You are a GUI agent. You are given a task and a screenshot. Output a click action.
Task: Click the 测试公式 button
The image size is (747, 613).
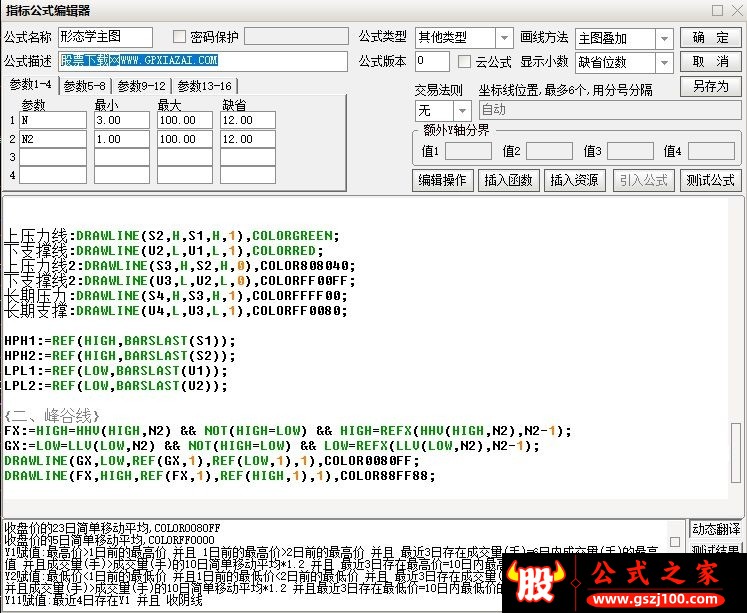coord(710,180)
